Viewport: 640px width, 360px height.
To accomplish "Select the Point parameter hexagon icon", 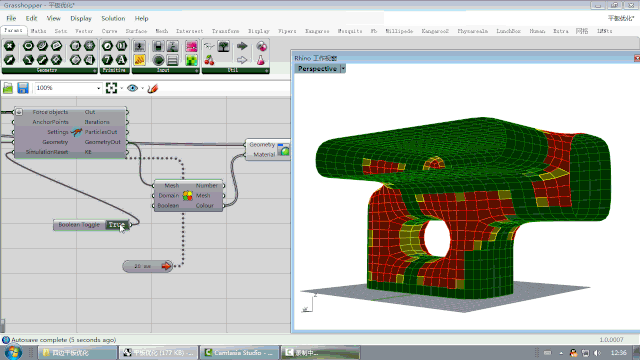I will coord(10,46).
